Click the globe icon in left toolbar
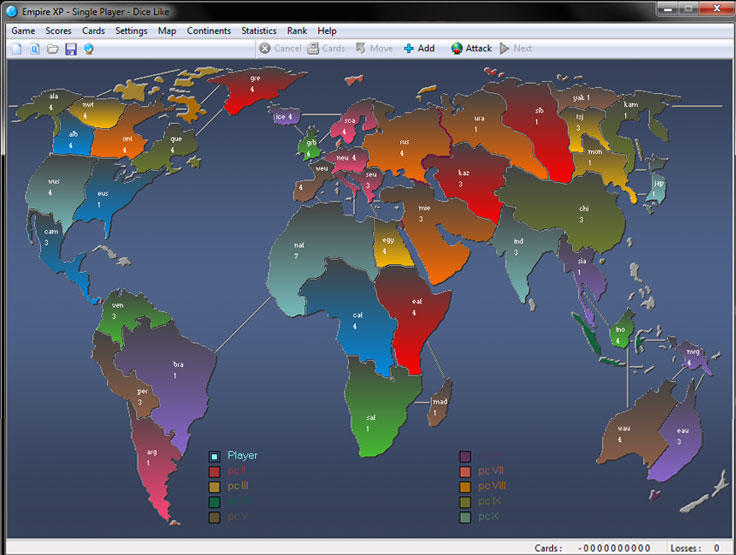This screenshot has width=736, height=555. pyautogui.click(x=88, y=48)
